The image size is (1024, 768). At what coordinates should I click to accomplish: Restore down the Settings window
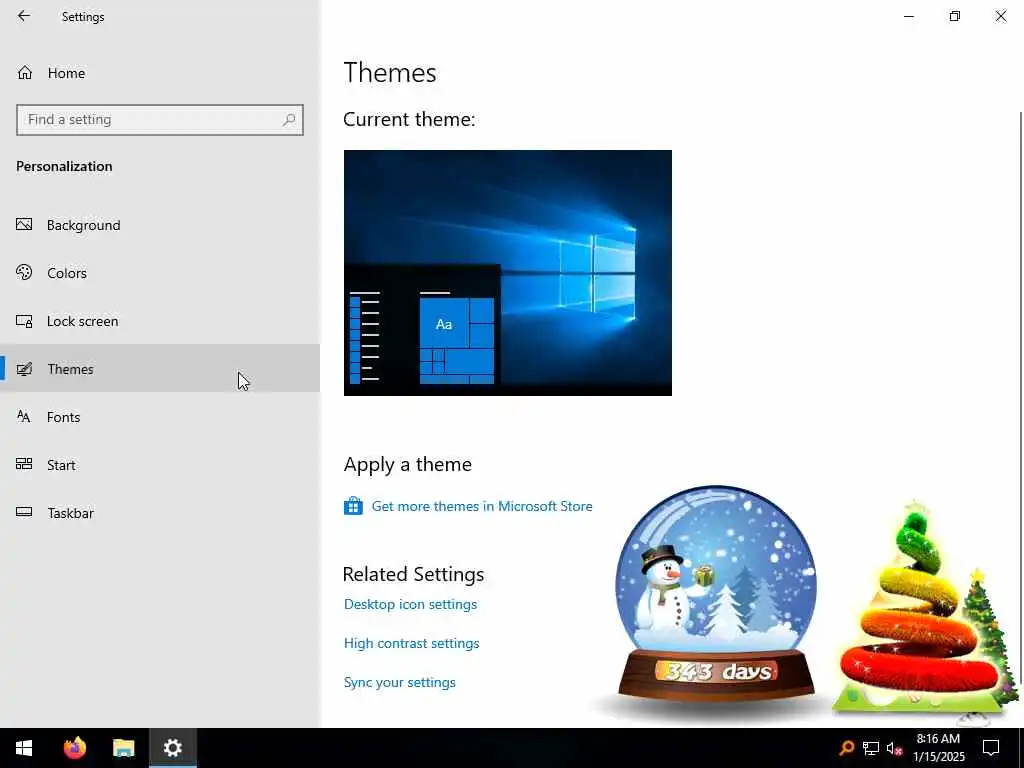[955, 16]
